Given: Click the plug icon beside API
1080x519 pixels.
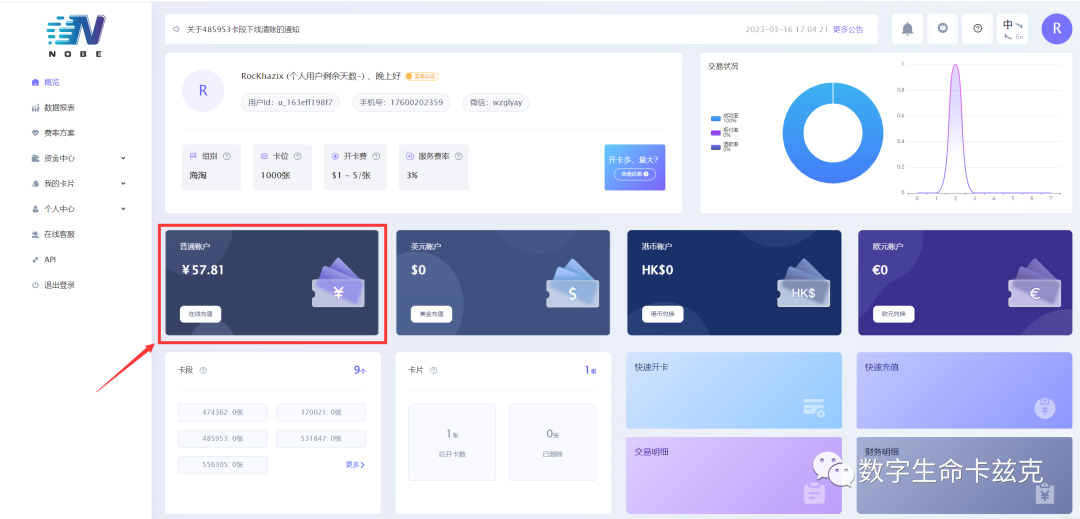Looking at the screenshot, I should click(x=35, y=260).
